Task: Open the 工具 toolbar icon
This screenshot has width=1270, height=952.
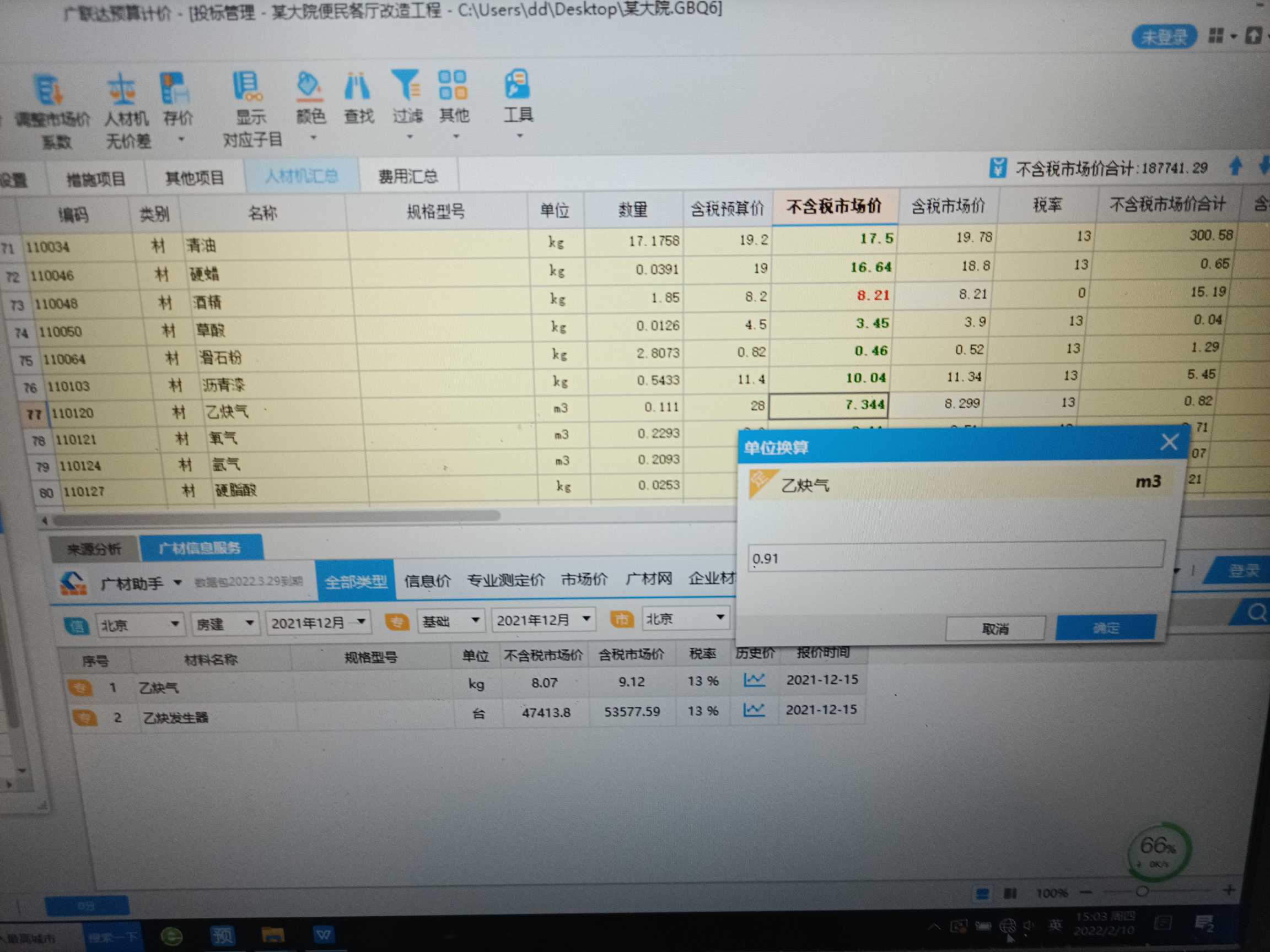Action: (518, 85)
